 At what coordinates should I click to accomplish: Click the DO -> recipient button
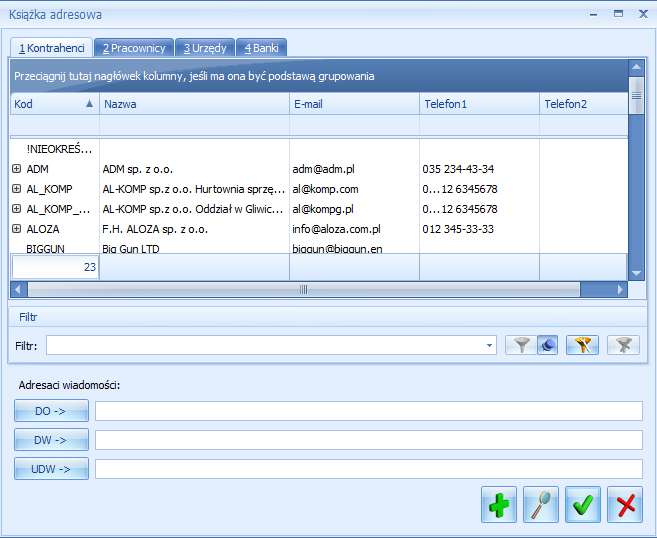tap(51, 411)
